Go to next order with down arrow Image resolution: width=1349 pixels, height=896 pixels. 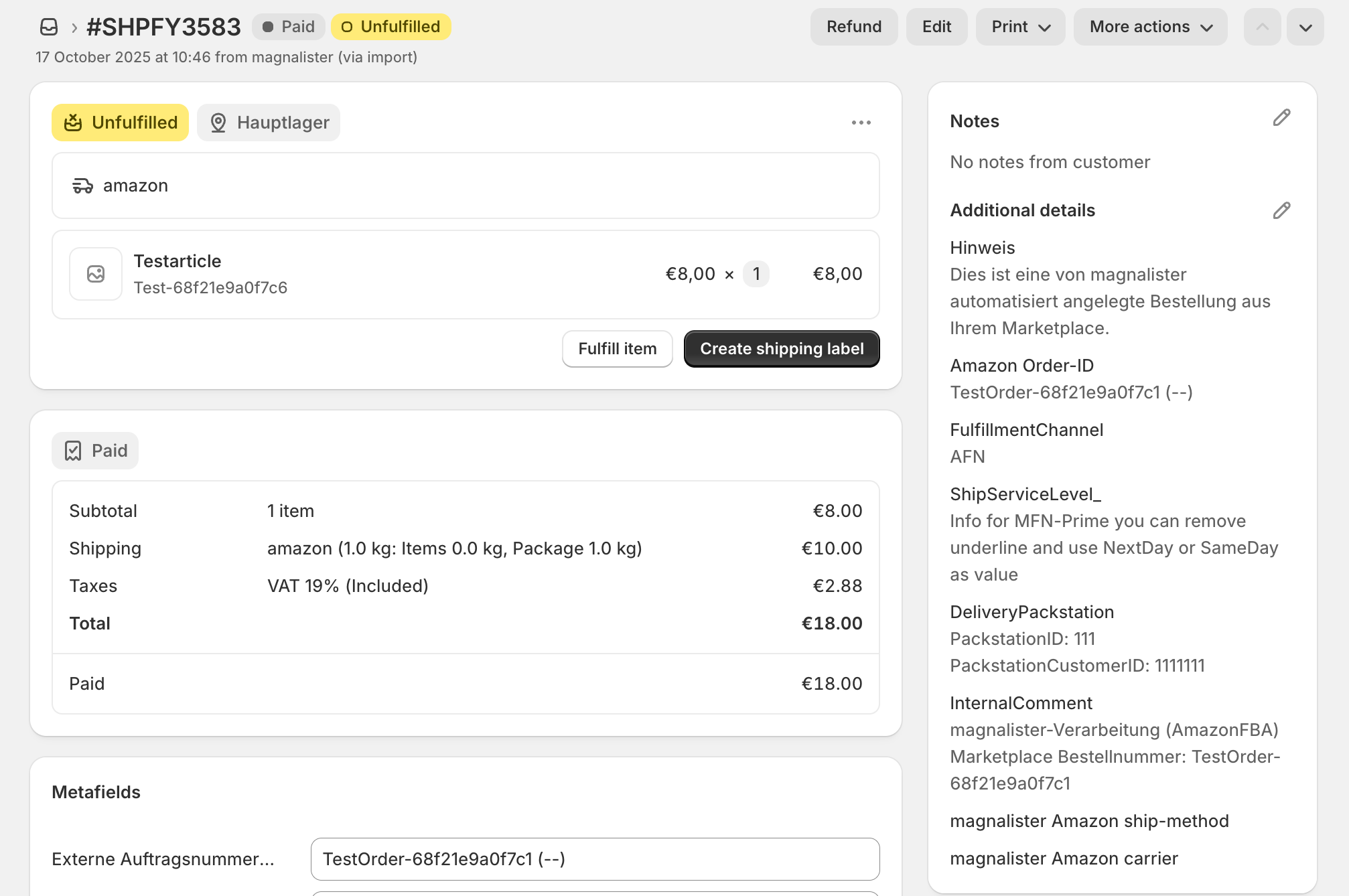tap(1305, 27)
